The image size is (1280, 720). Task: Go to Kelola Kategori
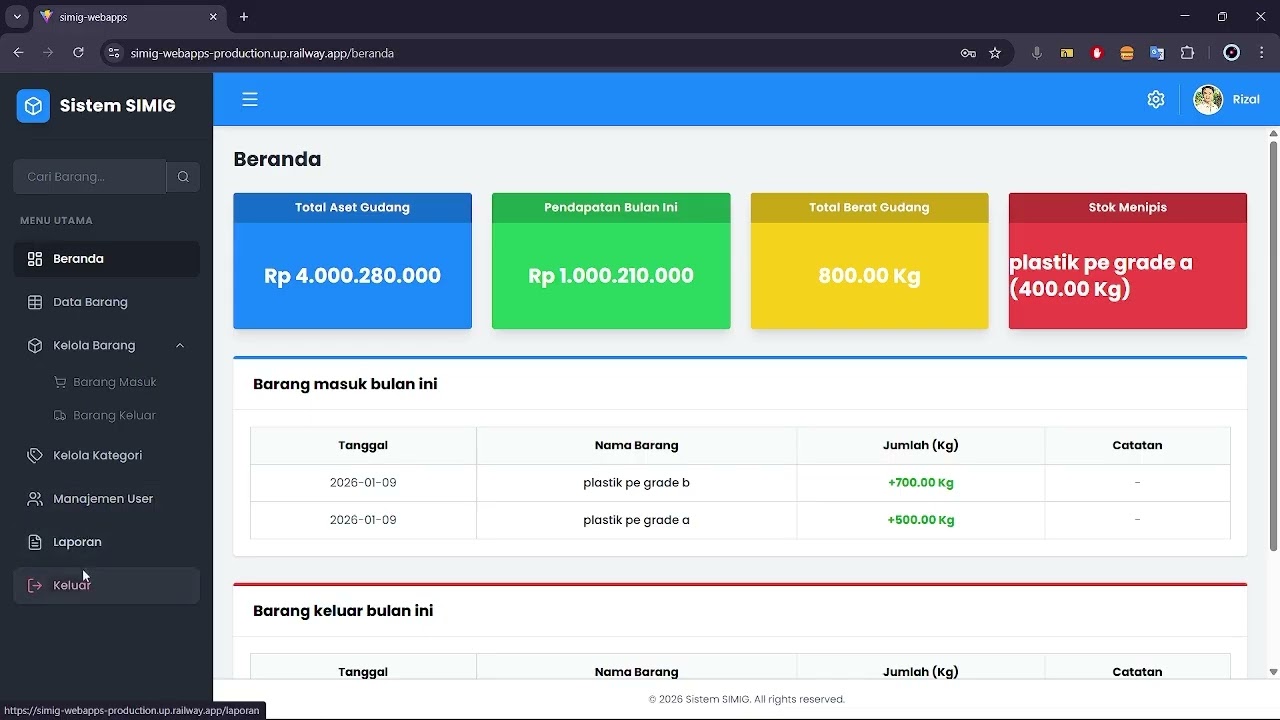106,455
